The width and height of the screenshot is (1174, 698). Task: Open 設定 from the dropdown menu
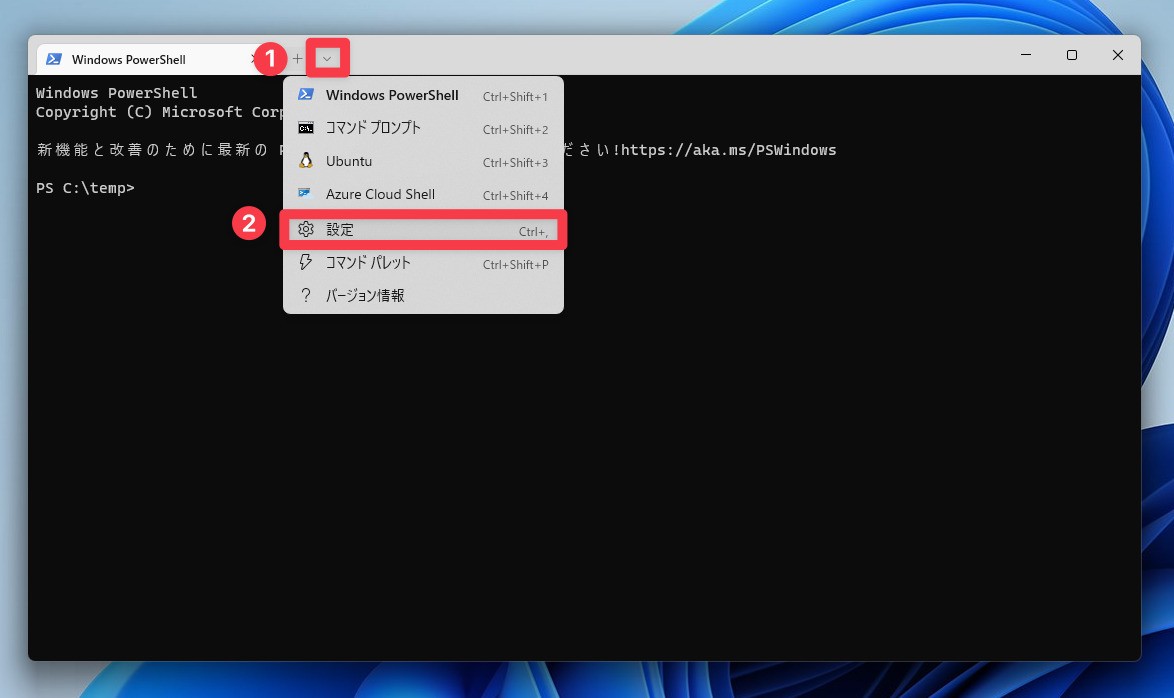[423, 230]
